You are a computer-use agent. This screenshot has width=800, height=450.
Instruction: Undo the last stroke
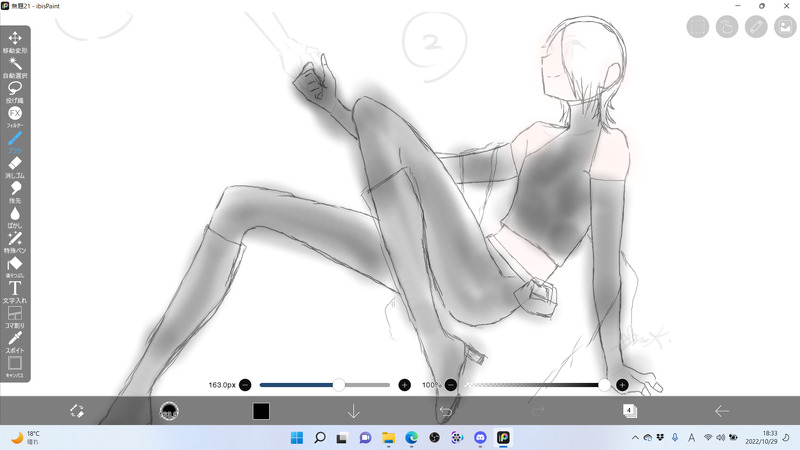(x=445, y=411)
